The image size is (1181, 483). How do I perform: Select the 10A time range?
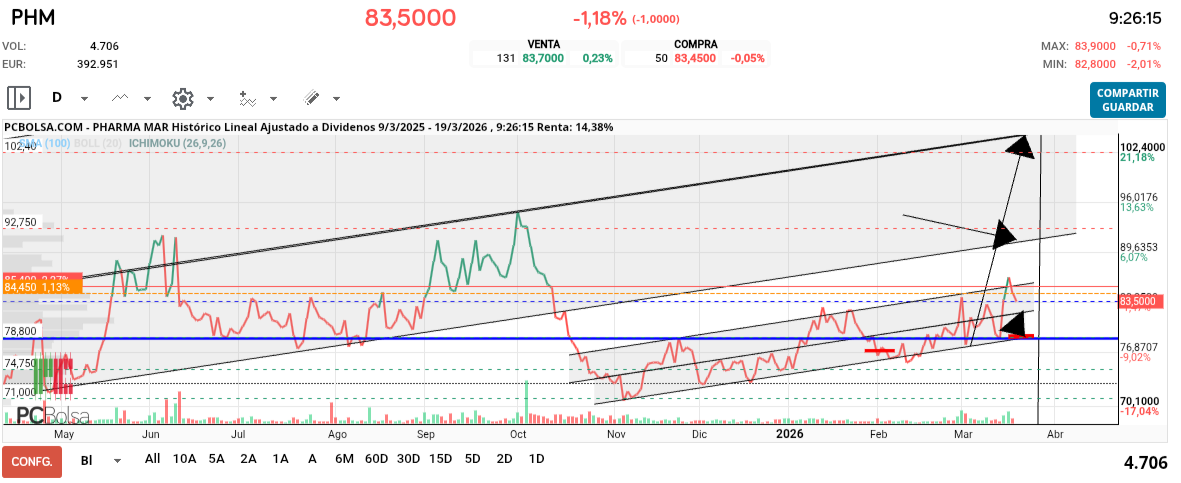(185, 458)
